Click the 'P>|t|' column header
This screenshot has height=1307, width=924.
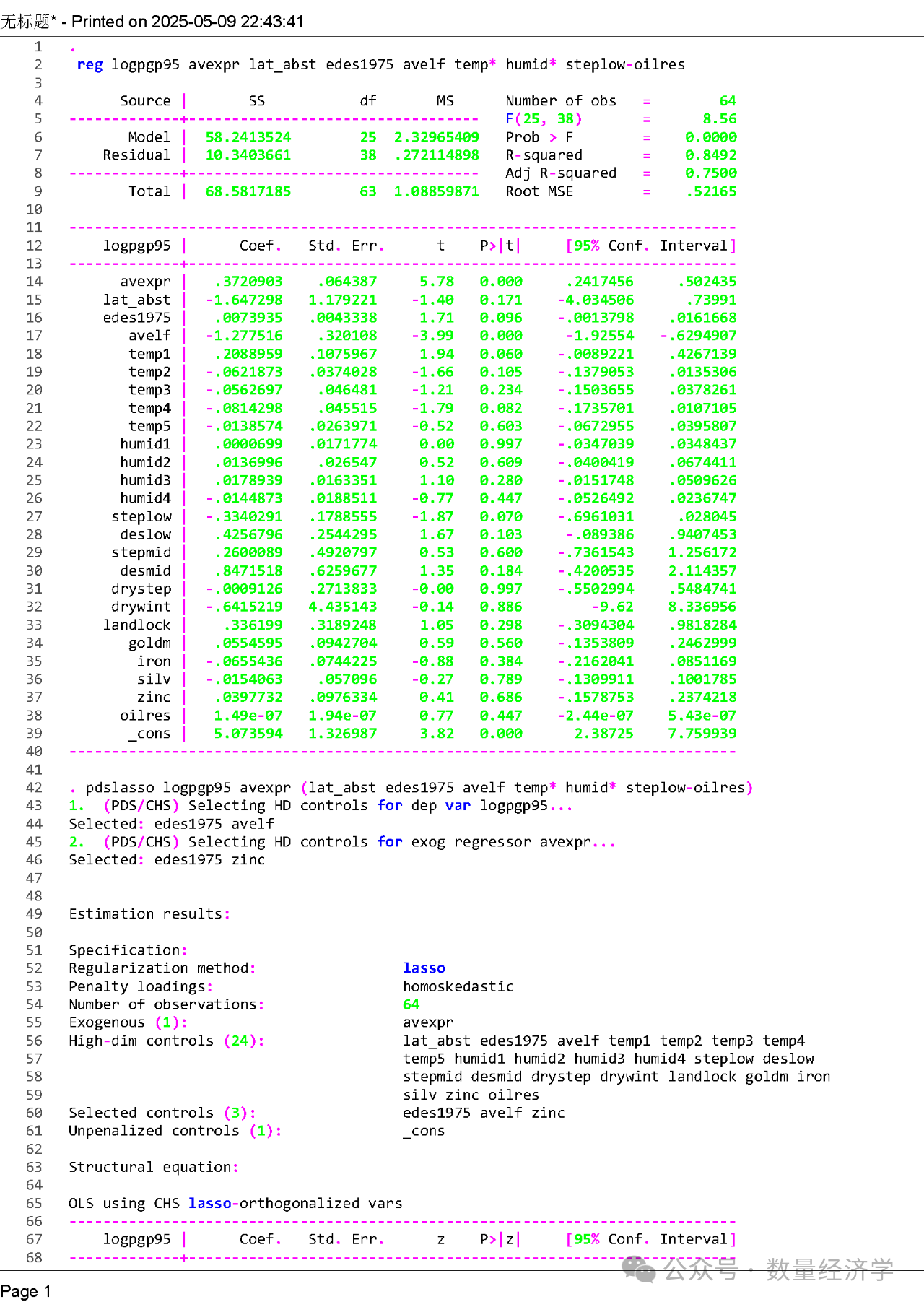coord(500,246)
